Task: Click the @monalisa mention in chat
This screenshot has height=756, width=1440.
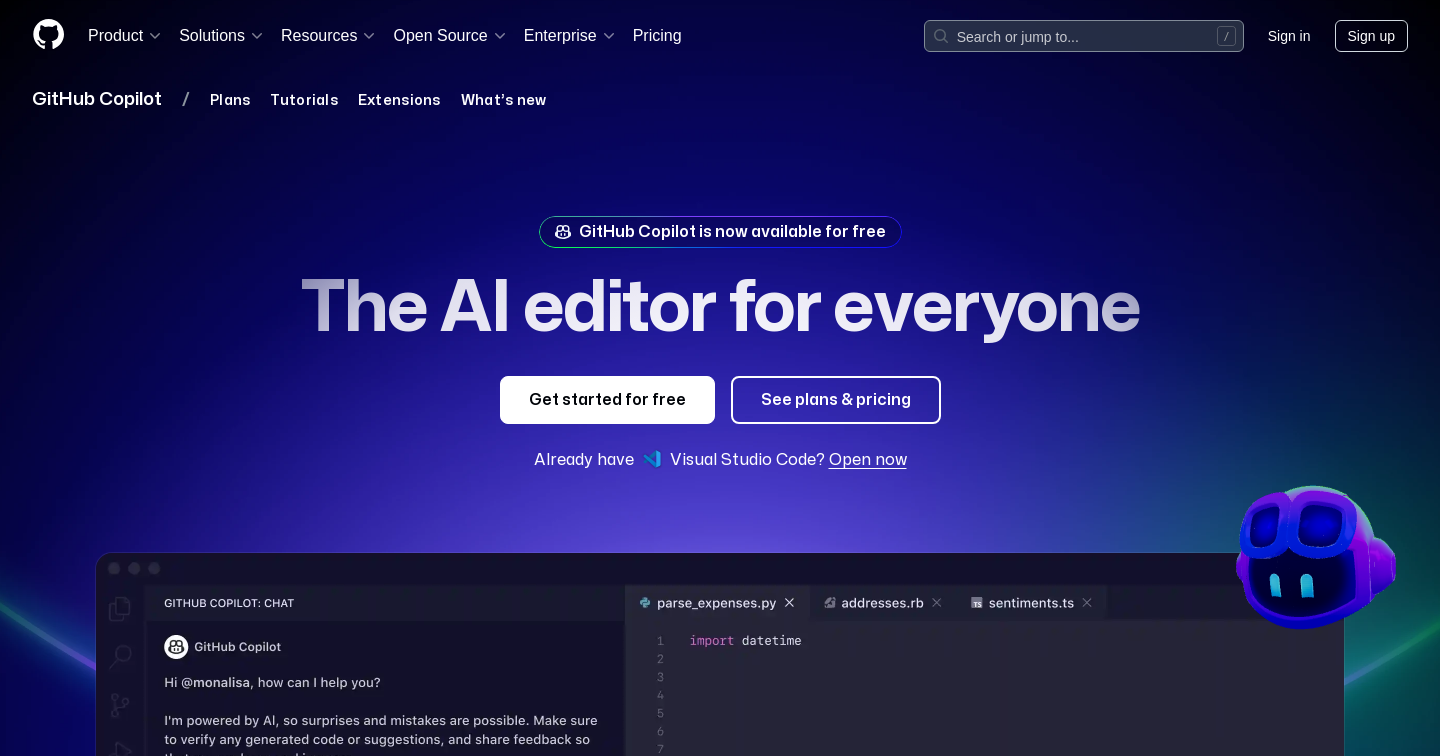Action: [215, 683]
